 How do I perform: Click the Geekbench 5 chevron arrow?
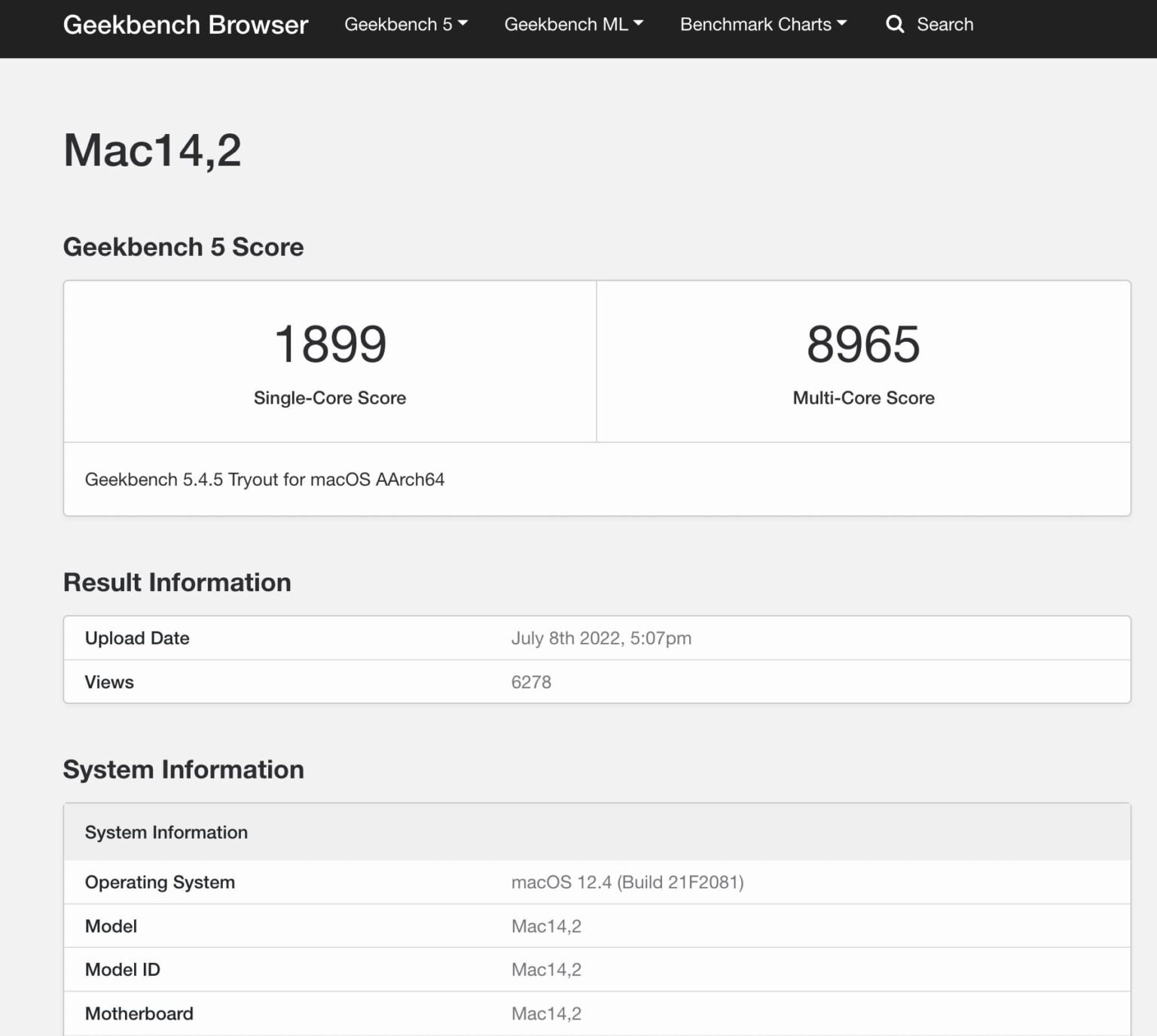[463, 24]
